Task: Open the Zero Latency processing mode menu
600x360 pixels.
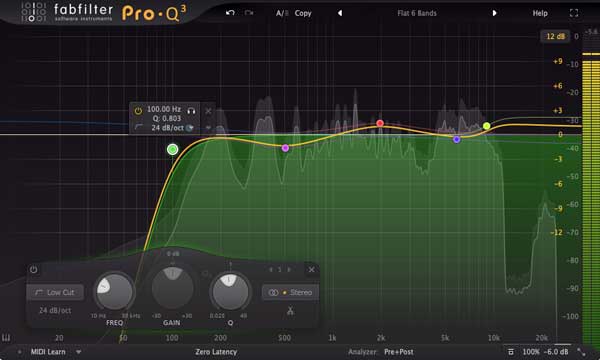Action: (216, 352)
